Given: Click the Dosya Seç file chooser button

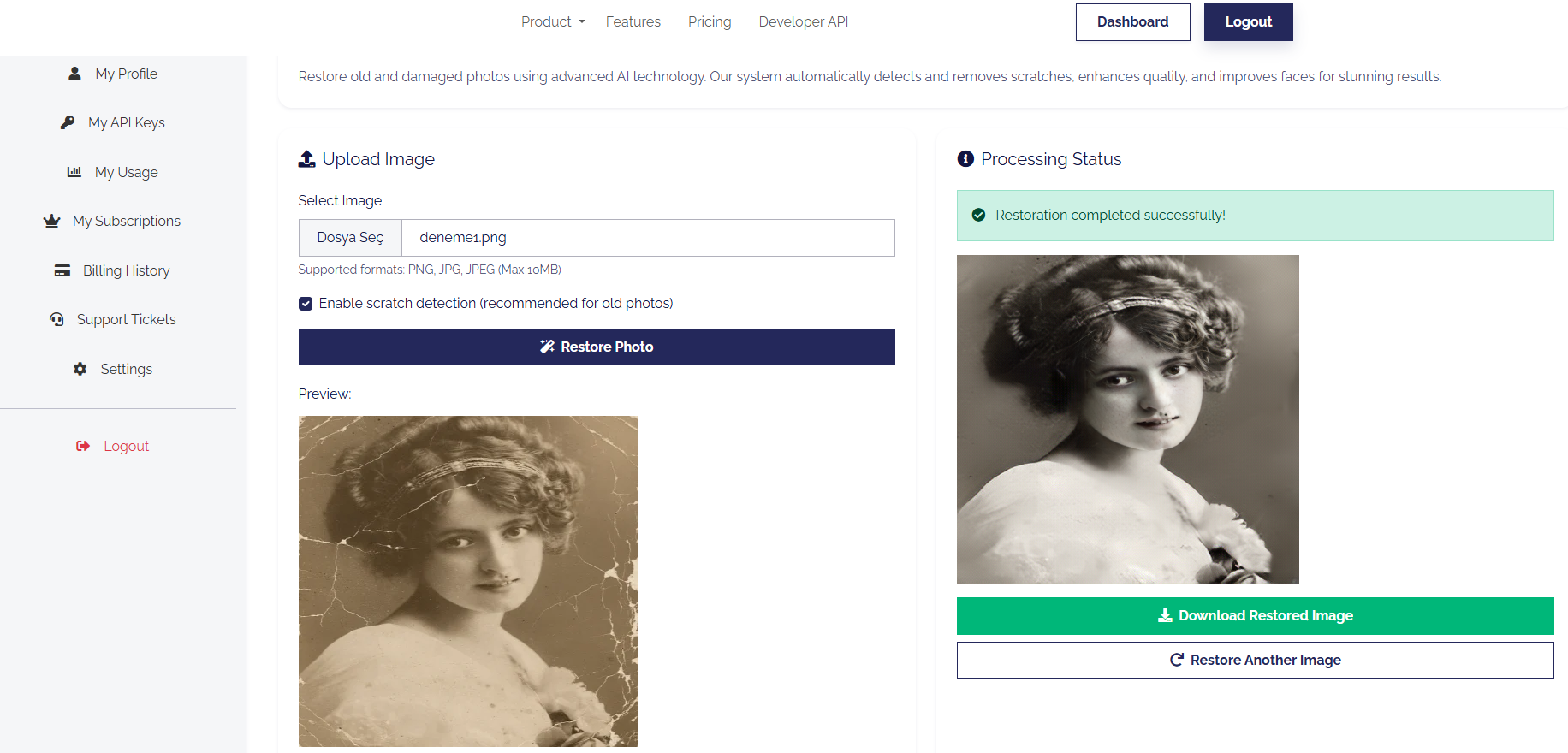Looking at the screenshot, I should click(x=350, y=238).
